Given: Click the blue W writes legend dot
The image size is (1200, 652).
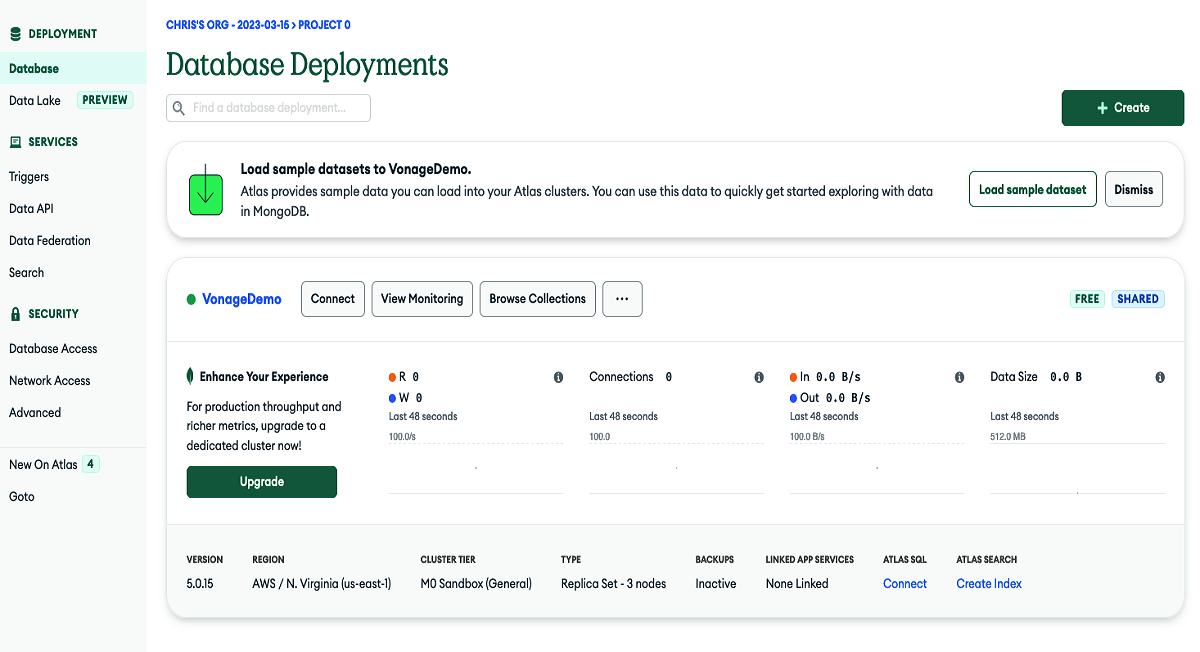Looking at the screenshot, I should (393, 398).
